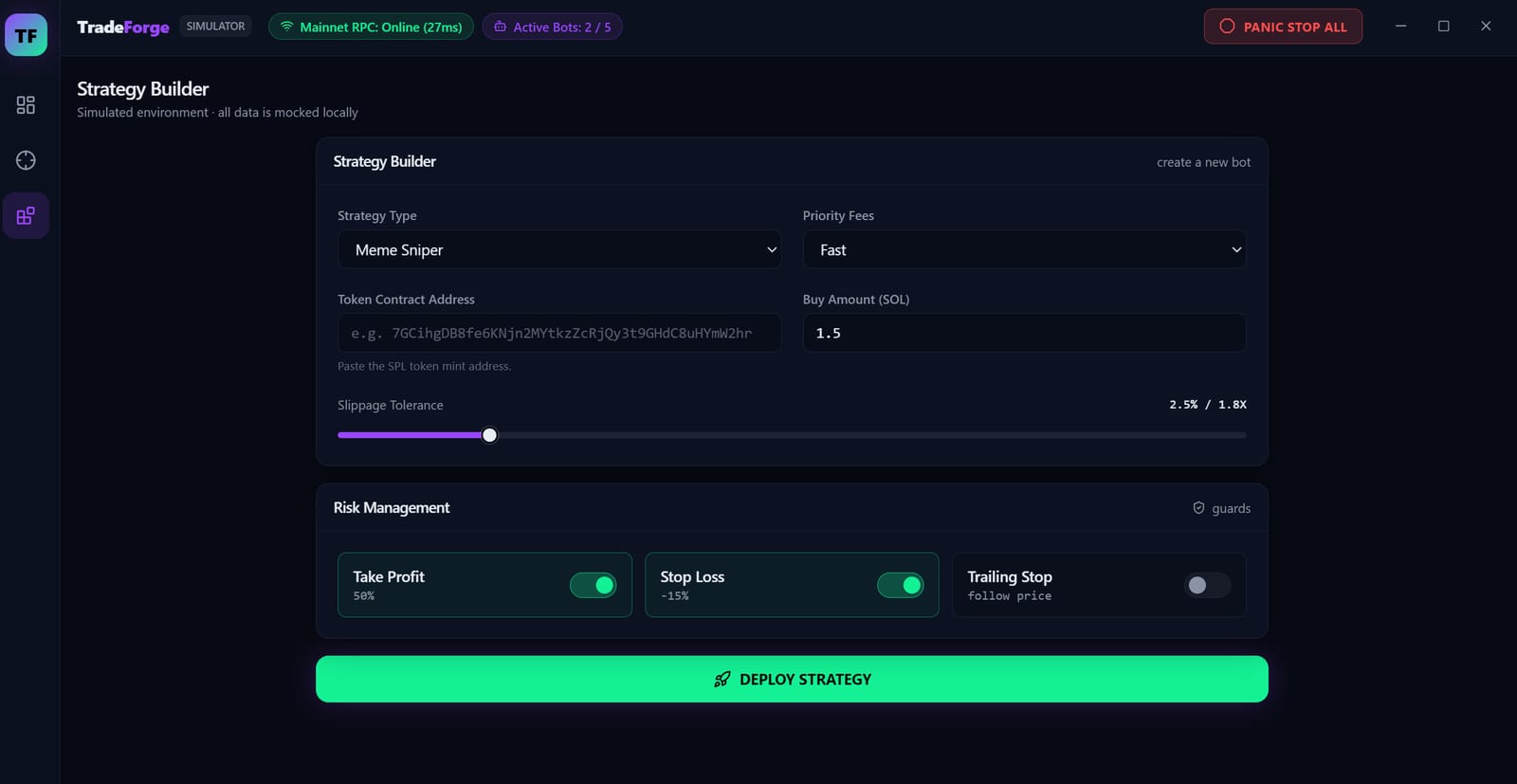This screenshot has height=784, width=1517.
Task: Close the TradeForge window
Action: [x=1486, y=27]
